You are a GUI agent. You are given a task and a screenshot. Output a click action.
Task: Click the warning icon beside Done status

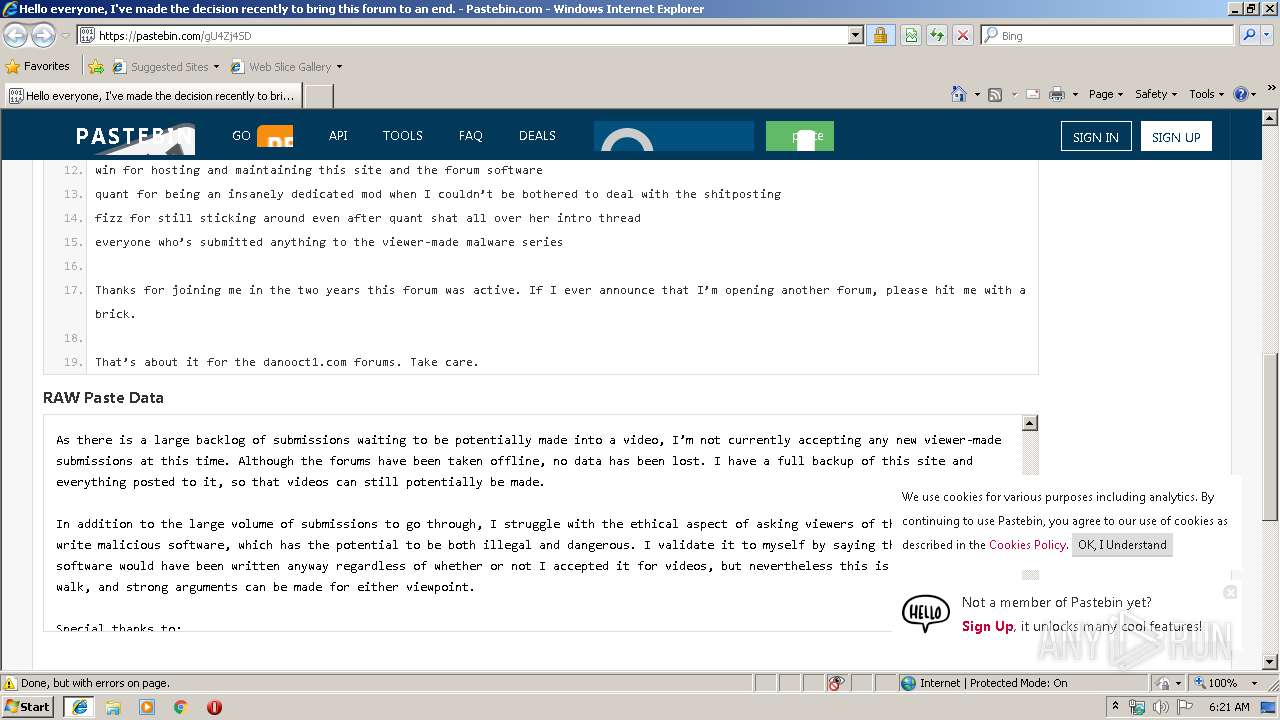(x=10, y=683)
